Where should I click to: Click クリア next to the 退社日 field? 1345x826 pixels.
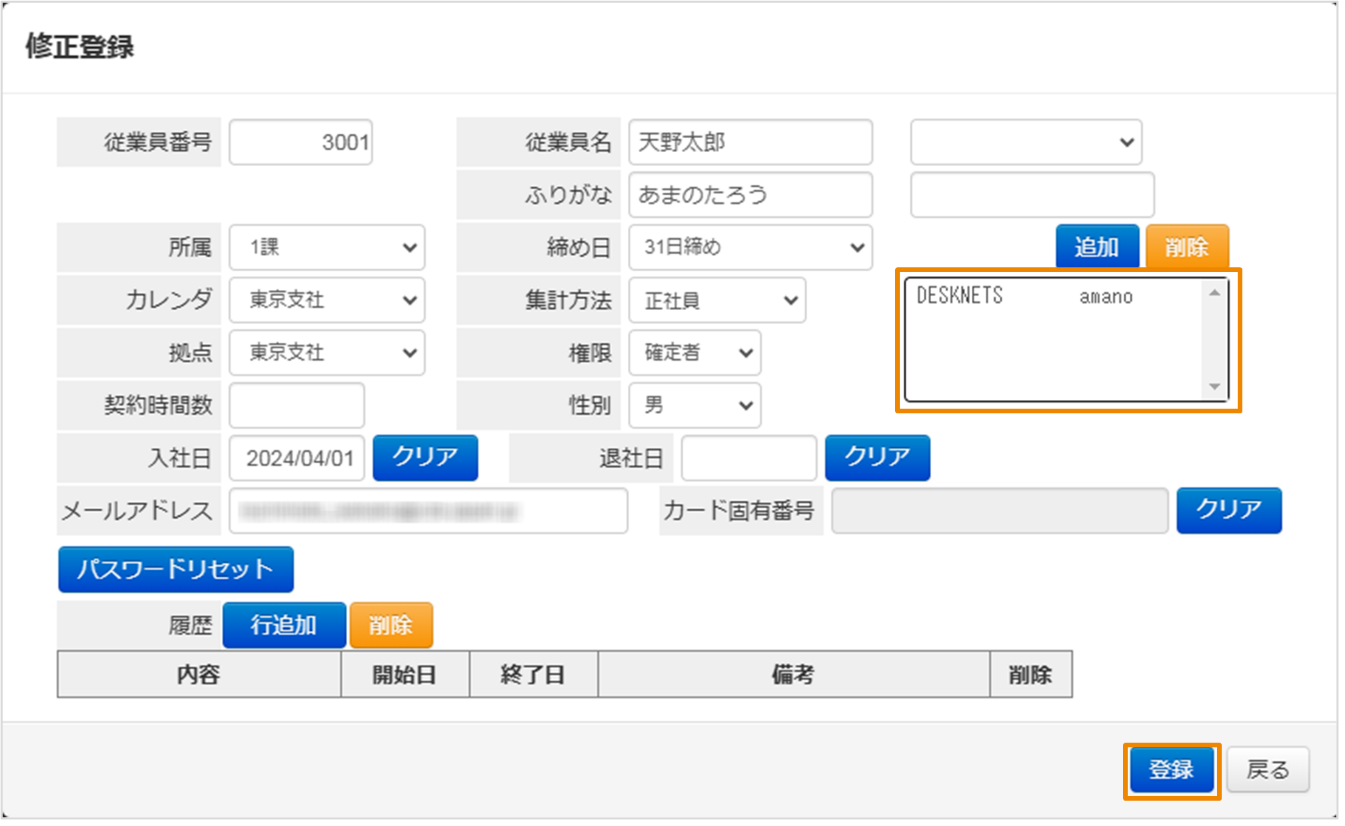pos(877,458)
